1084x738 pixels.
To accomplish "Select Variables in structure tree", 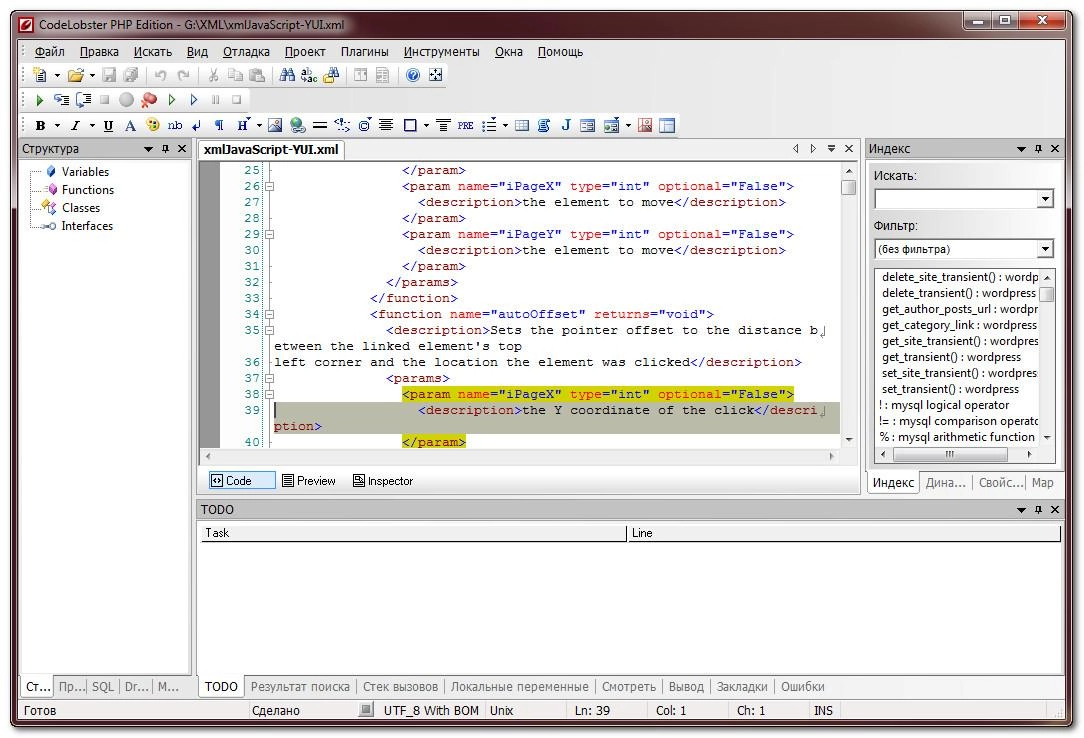I will pyautogui.click(x=85, y=172).
